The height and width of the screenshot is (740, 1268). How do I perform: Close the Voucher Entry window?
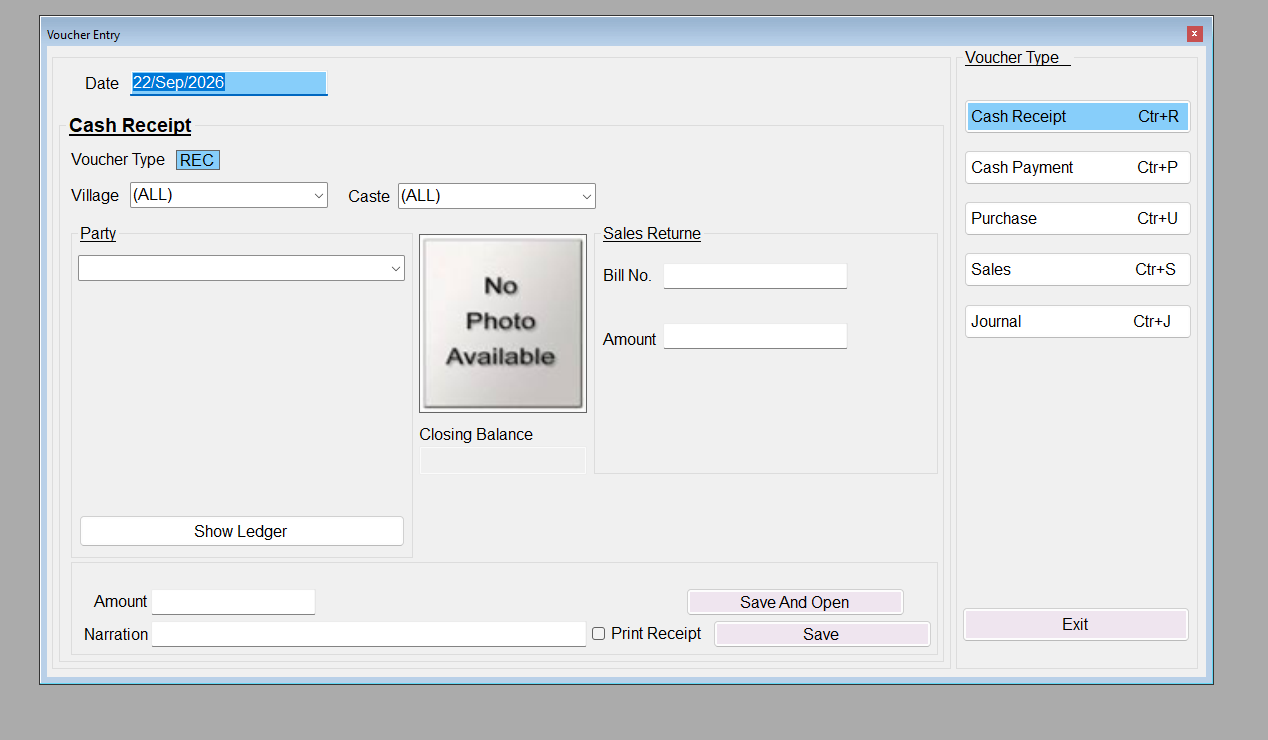tap(1195, 34)
